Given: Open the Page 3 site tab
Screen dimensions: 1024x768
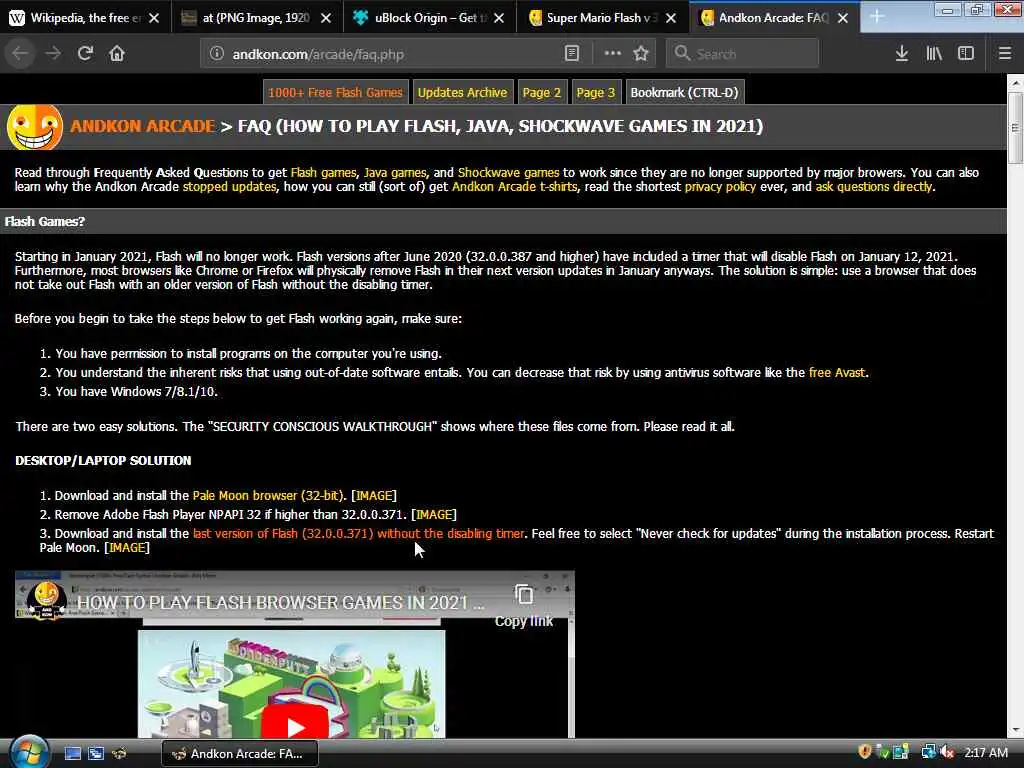Looking at the screenshot, I should 596,93.
